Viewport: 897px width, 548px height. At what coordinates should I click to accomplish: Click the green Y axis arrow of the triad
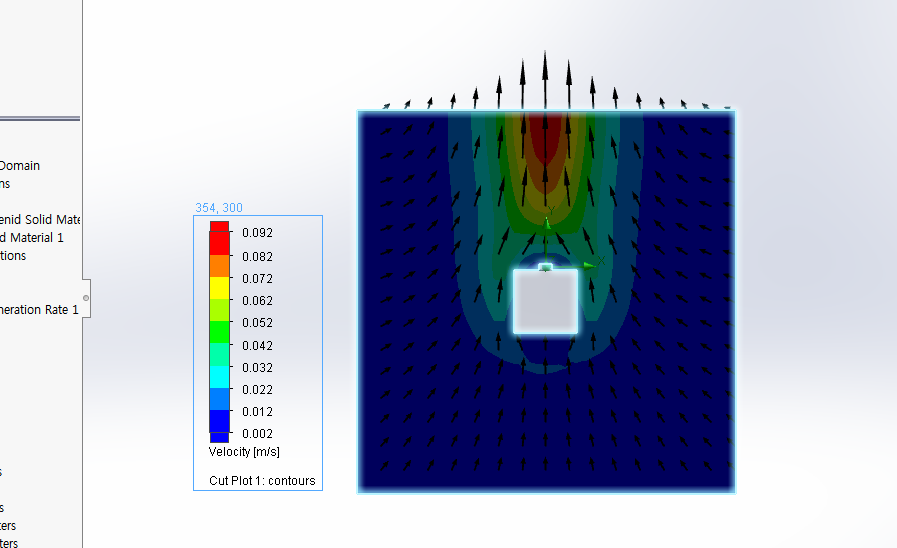click(547, 222)
